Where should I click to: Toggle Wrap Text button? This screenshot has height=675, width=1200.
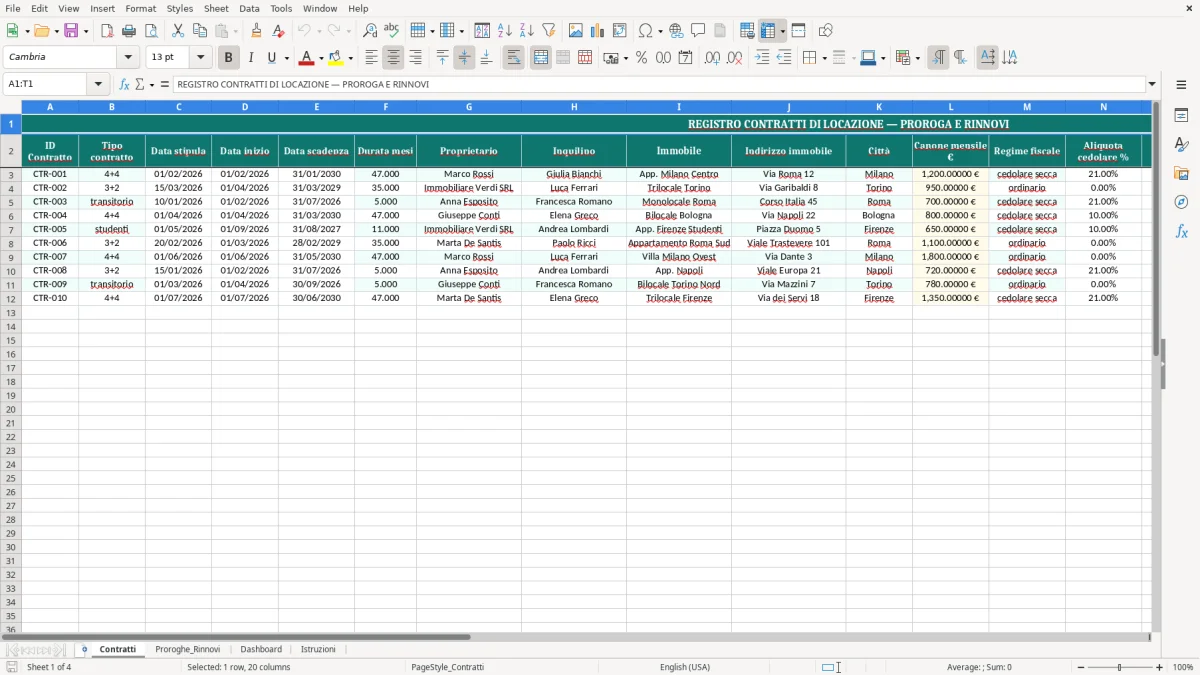pos(514,58)
